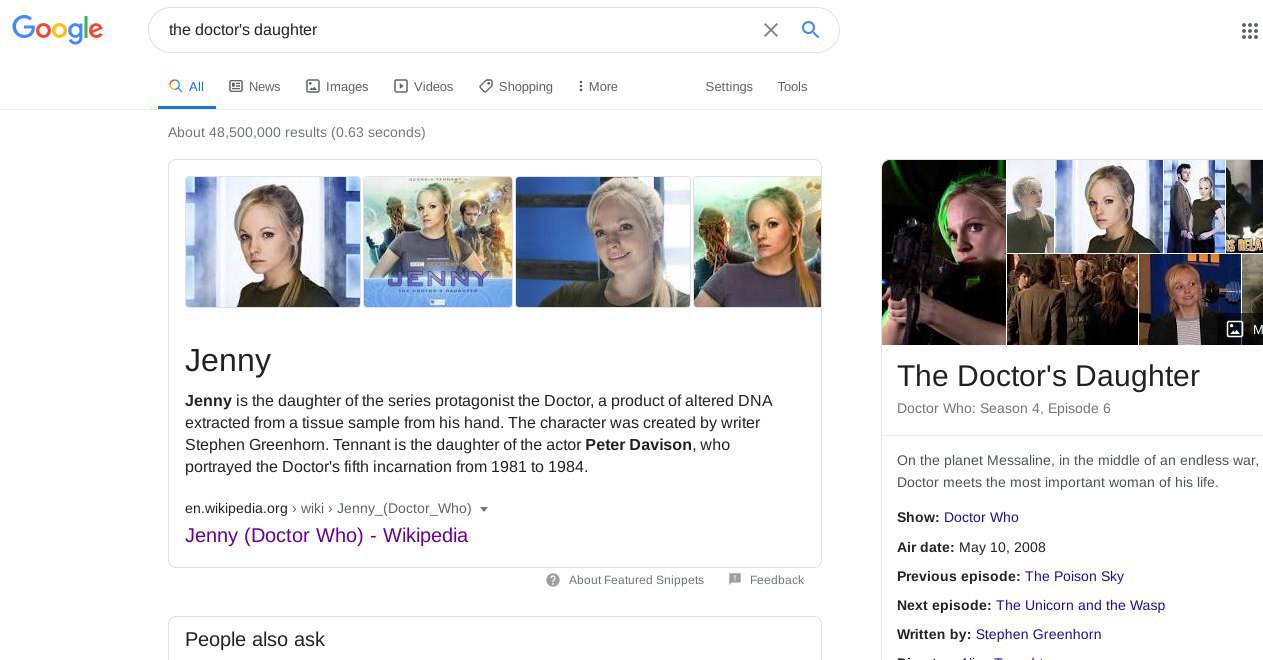The height and width of the screenshot is (660, 1263).
Task: Click The Doctor's Daughter panel title
Action: [1048, 376]
